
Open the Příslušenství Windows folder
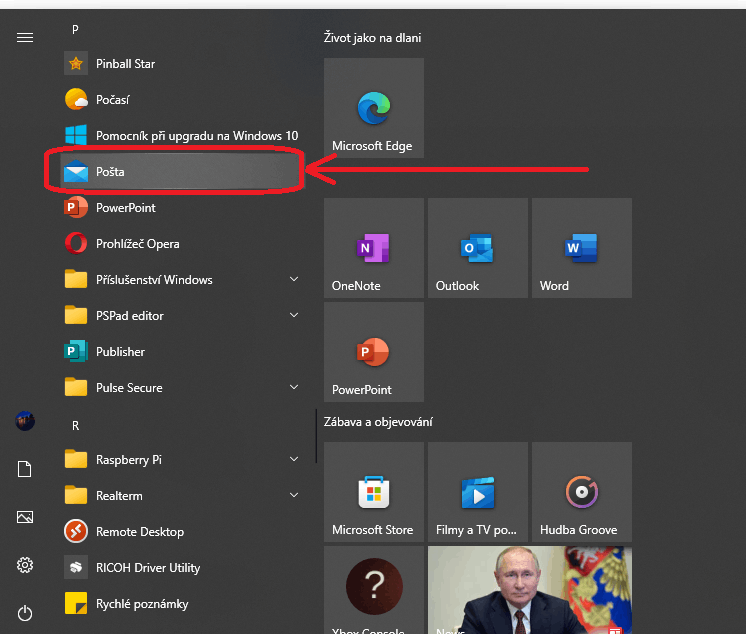tap(181, 280)
